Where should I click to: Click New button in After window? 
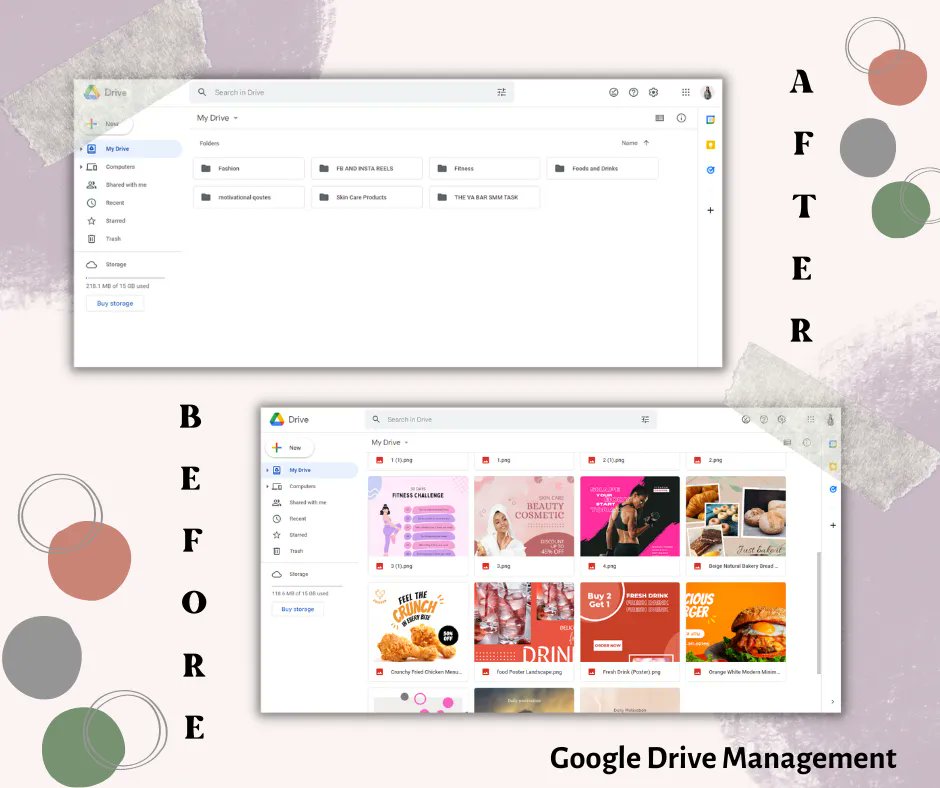click(x=107, y=124)
